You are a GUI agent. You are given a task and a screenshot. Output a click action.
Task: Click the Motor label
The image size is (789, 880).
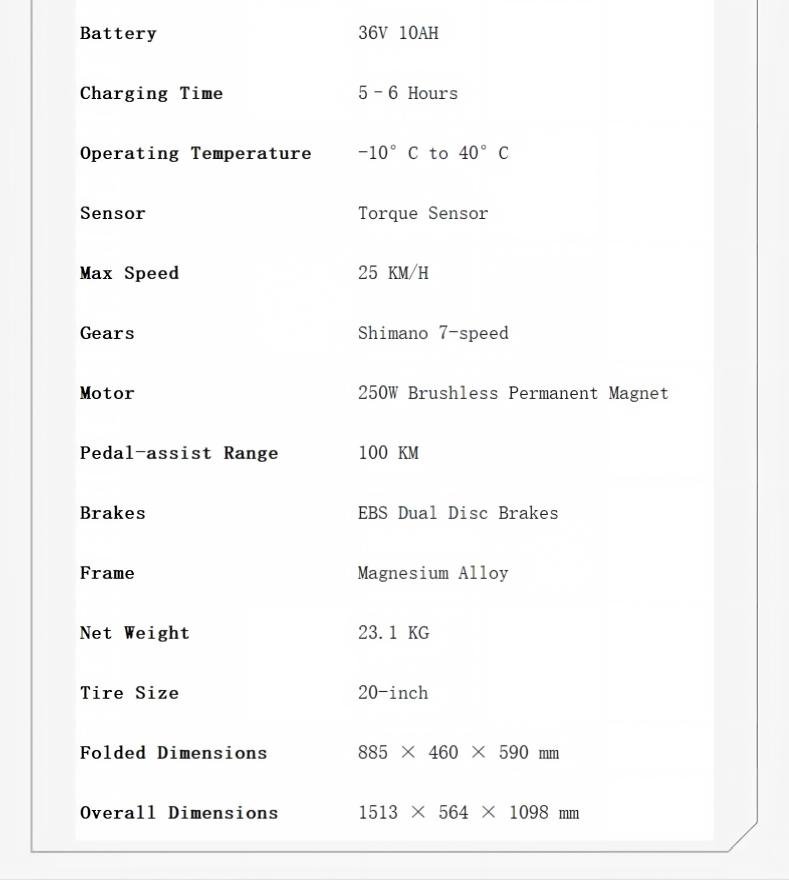pos(107,393)
